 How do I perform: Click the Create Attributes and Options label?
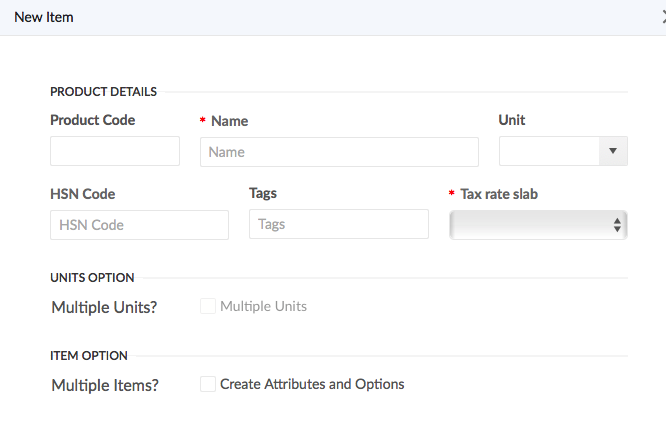(312, 384)
